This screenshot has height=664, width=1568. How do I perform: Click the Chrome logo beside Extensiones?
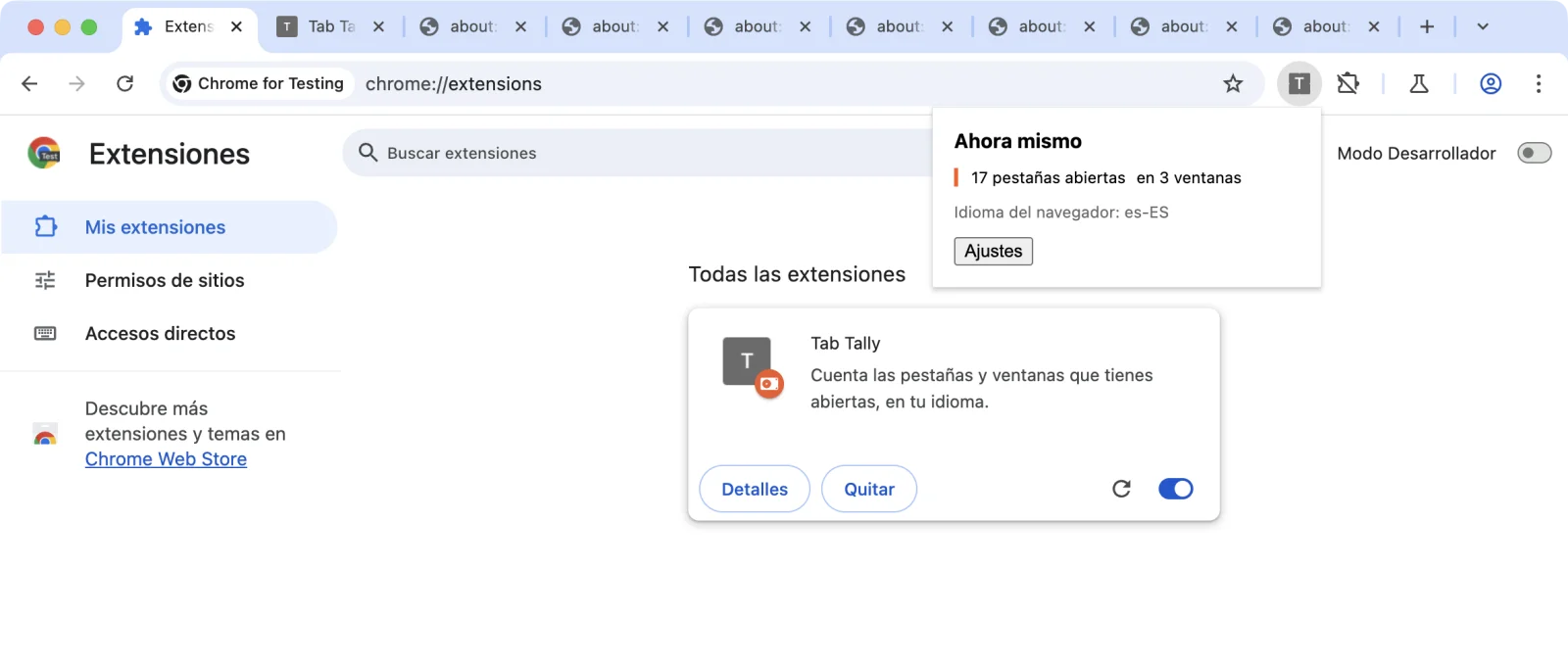coord(44,153)
